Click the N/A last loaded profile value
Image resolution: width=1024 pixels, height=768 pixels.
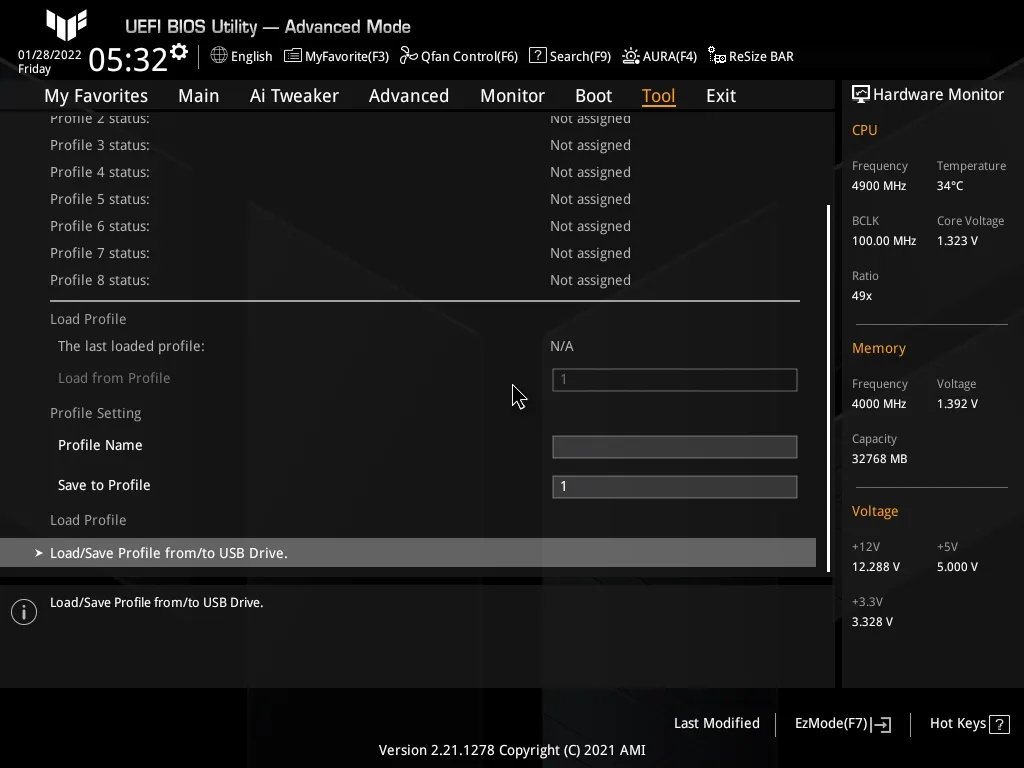[x=562, y=346]
